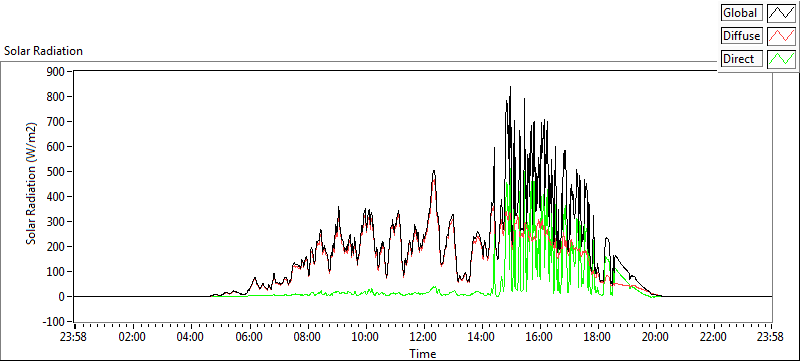
Task: Click the 10:00 time axis label
Action: pos(365,337)
